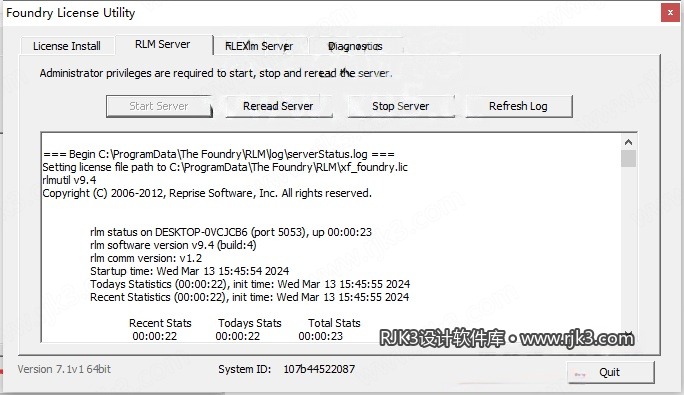The image size is (684, 395).
Task: Click the 'Begin C:\ProgramData' log header line
Action: tap(219, 154)
